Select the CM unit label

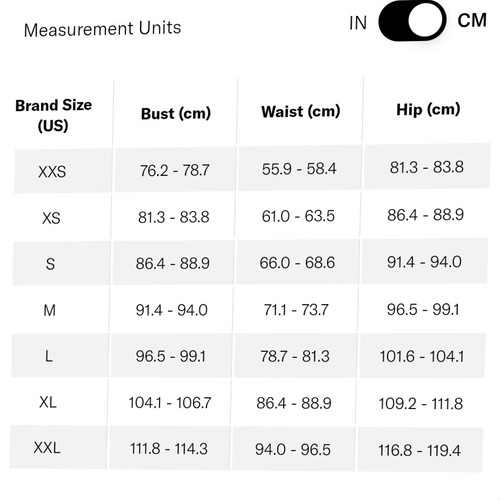(472, 21)
